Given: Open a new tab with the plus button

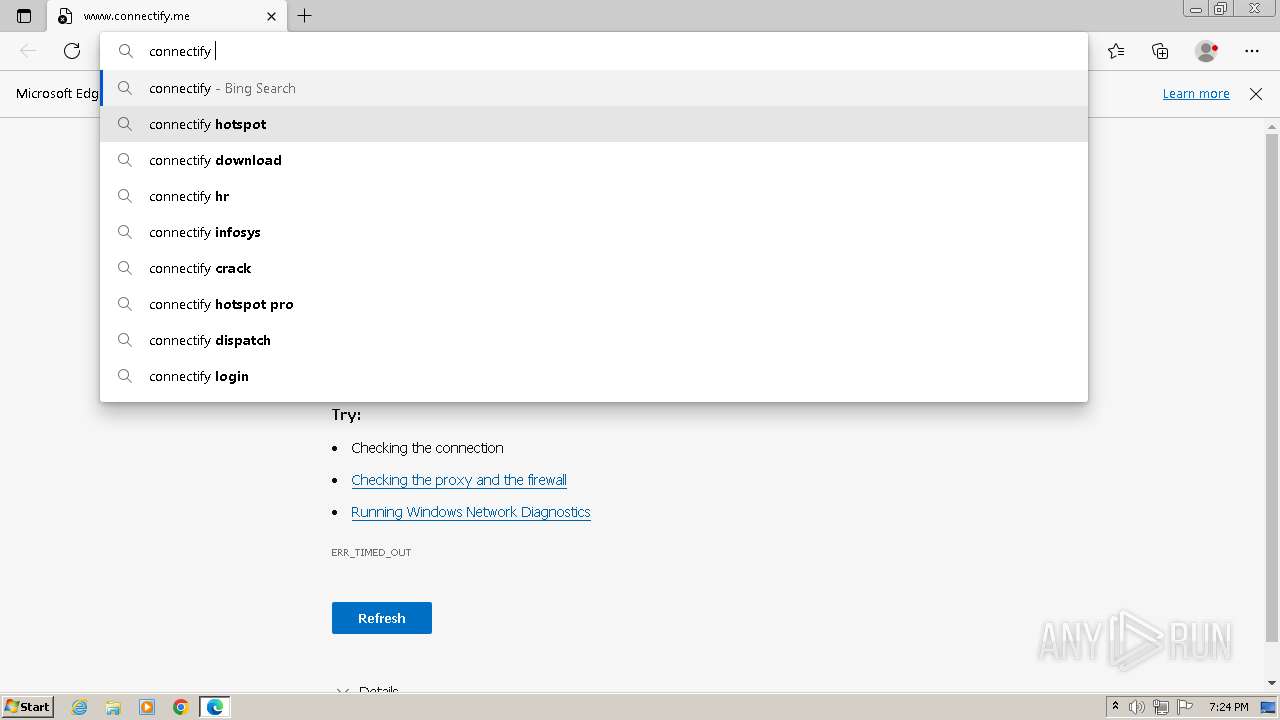Looking at the screenshot, I should (x=305, y=16).
